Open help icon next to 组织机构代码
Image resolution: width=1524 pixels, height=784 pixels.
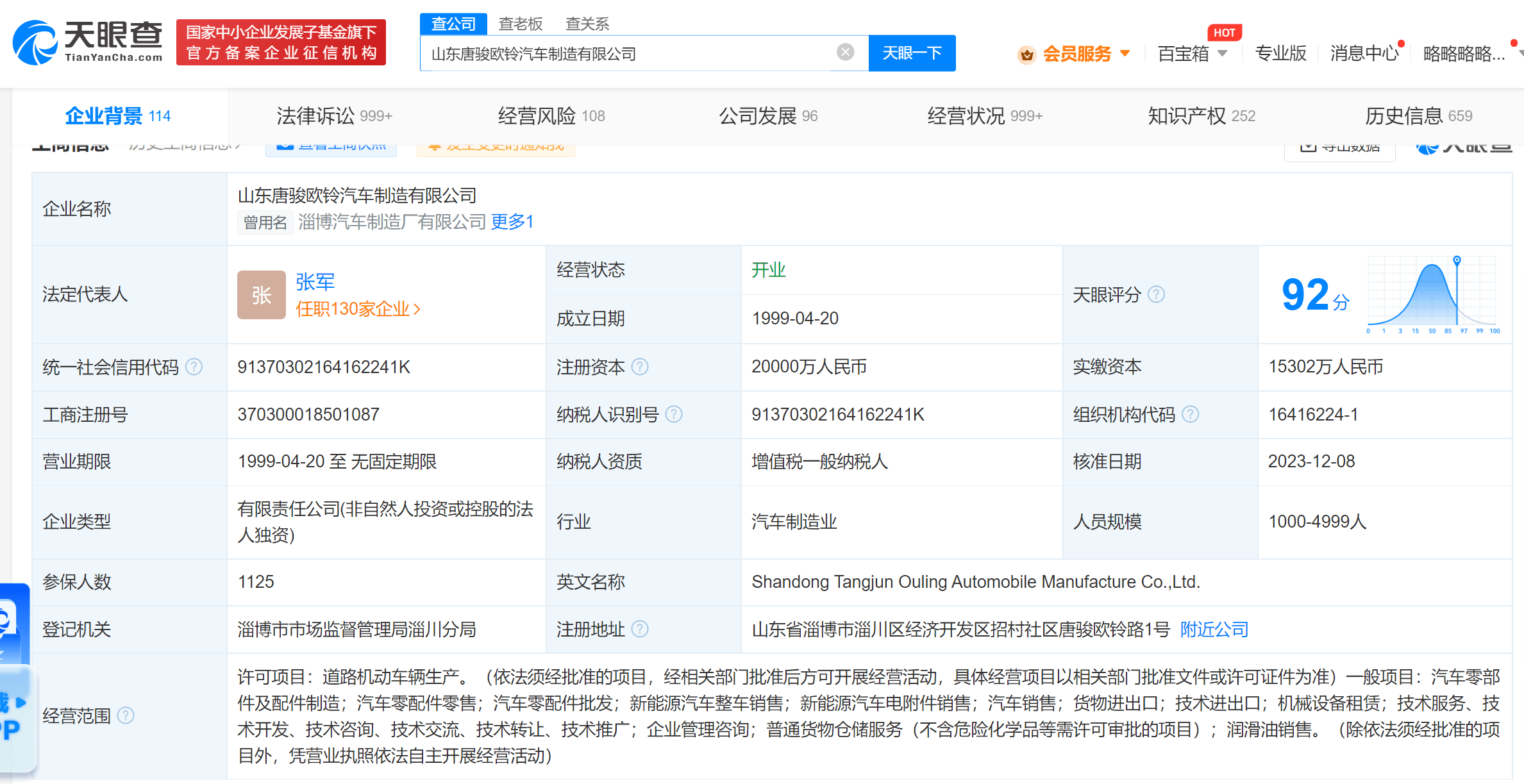[1190, 414]
